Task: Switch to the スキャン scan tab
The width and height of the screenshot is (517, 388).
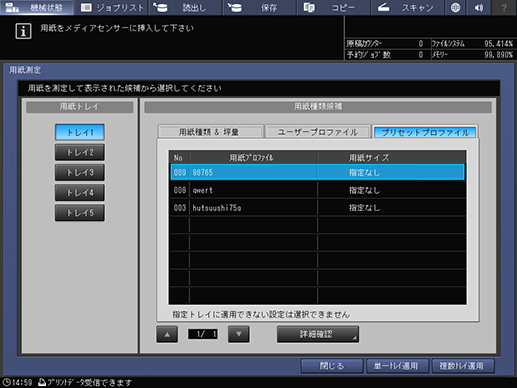Action: 408,7
